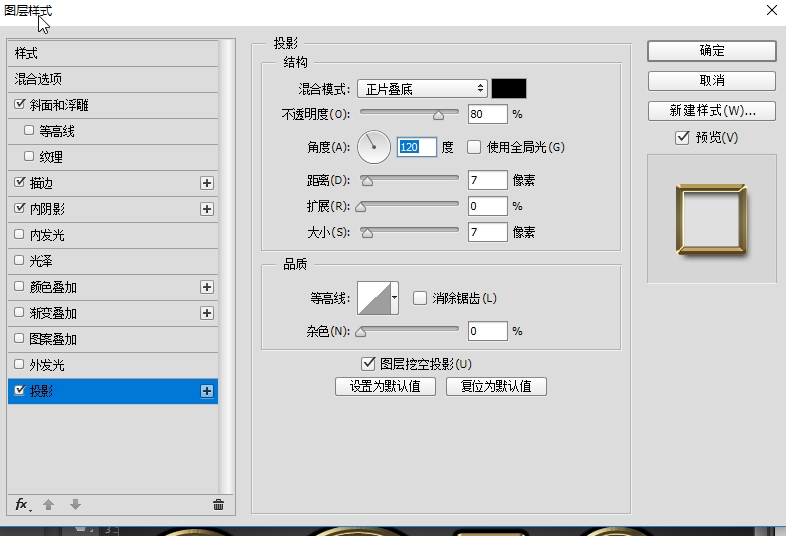The height and width of the screenshot is (536, 786).
Task: Enable the 颜色叠加 checkbox
Action: (x=19, y=286)
